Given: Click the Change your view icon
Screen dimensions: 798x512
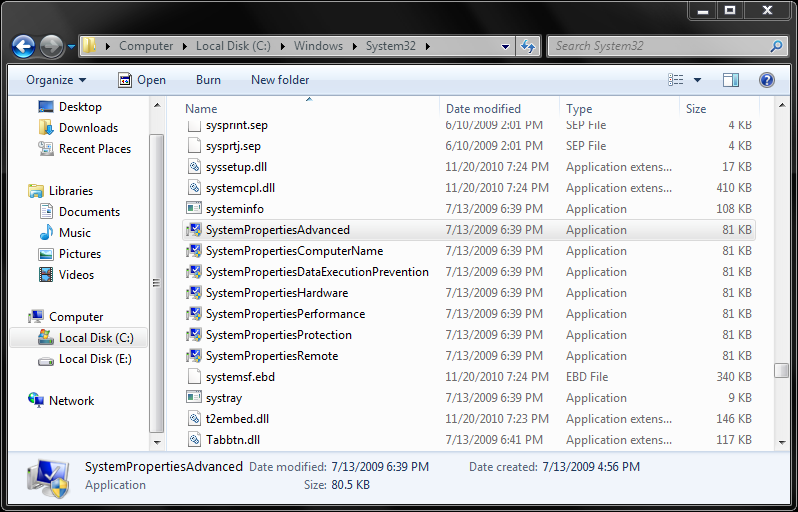Looking at the screenshot, I should pyautogui.click(x=675, y=80).
